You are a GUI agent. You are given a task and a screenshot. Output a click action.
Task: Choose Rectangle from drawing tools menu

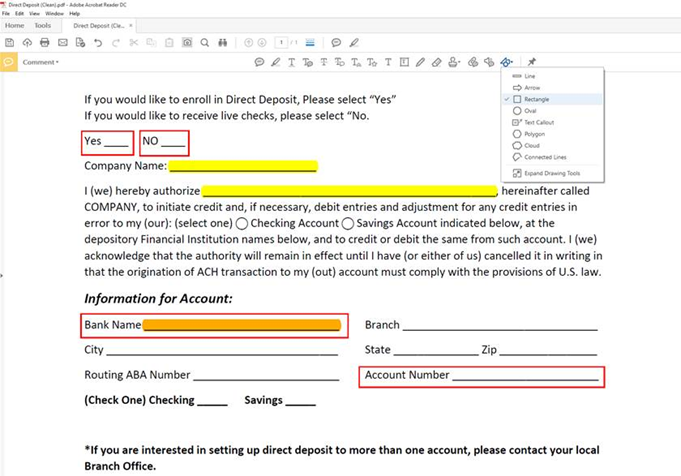click(552, 99)
